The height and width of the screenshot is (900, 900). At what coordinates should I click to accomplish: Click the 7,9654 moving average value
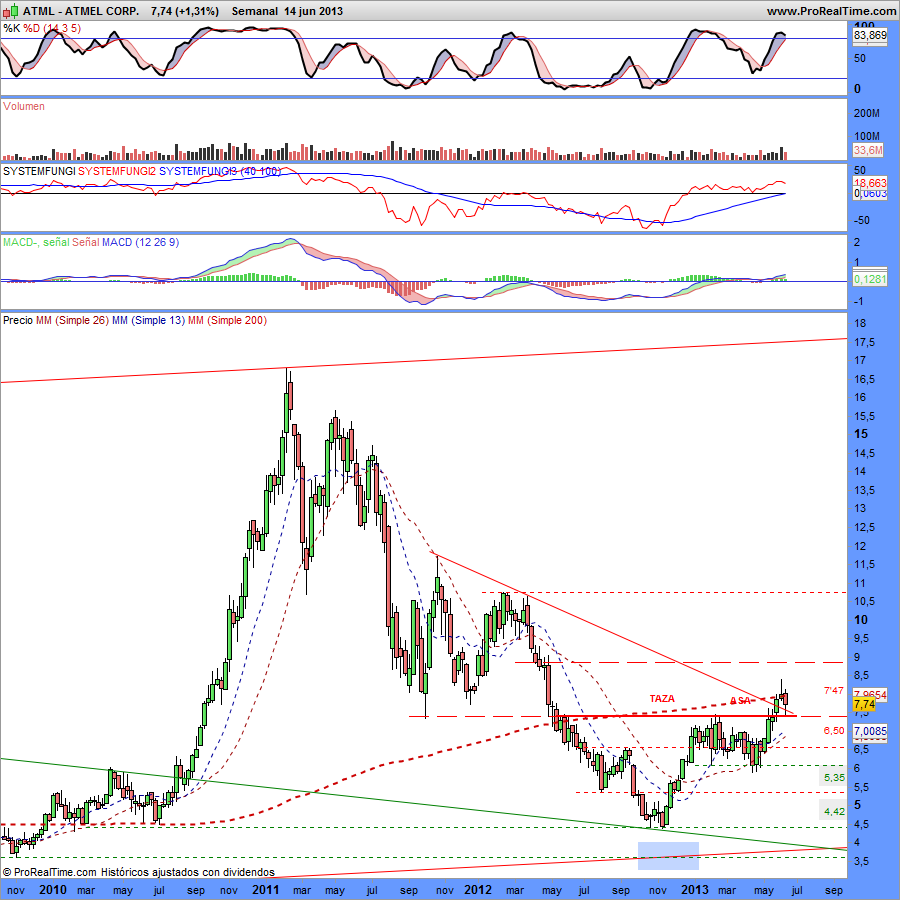pyautogui.click(x=870, y=694)
